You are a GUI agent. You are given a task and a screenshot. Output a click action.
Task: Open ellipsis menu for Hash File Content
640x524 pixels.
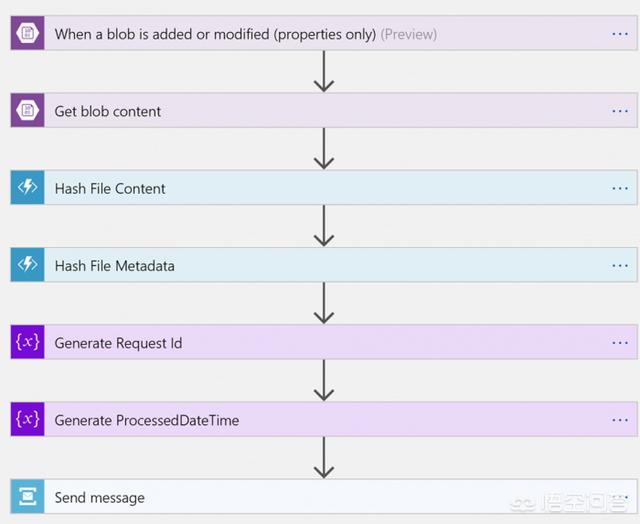620,188
